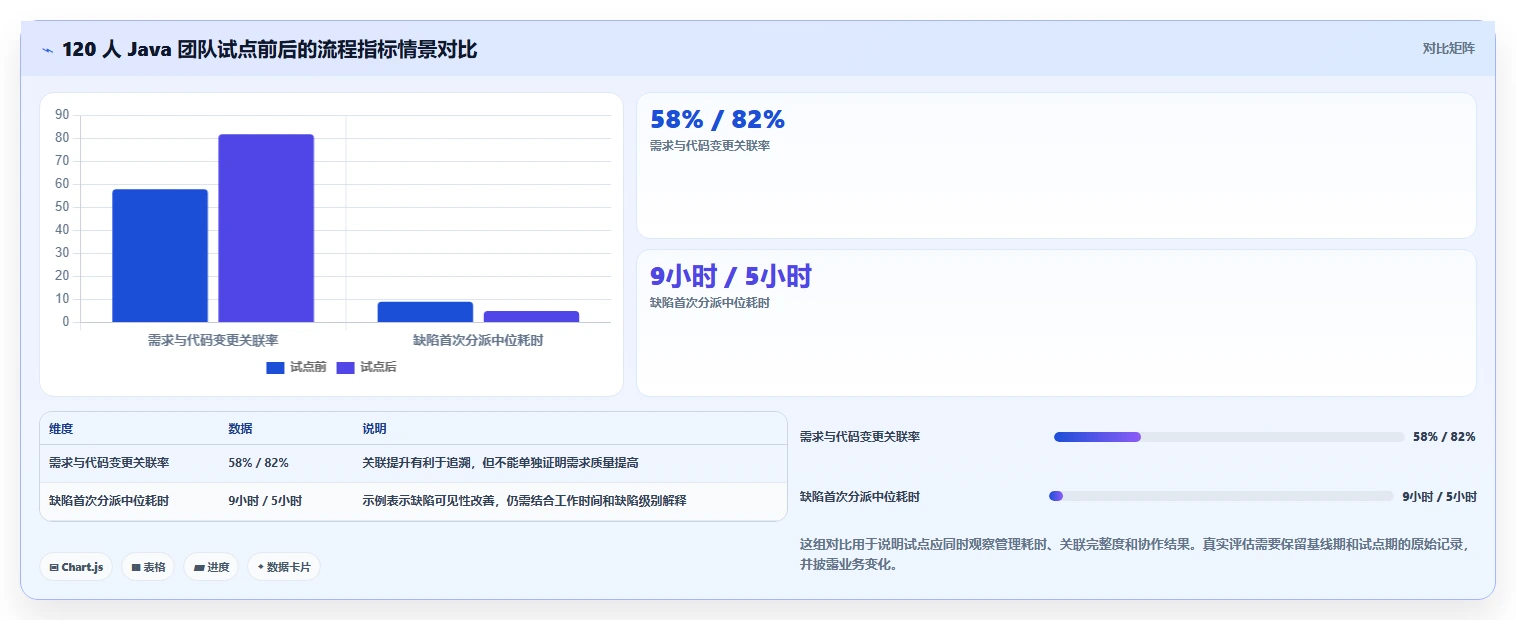
Task: Click the 9小时 / 5小时 data card value
Action: (x=730, y=276)
